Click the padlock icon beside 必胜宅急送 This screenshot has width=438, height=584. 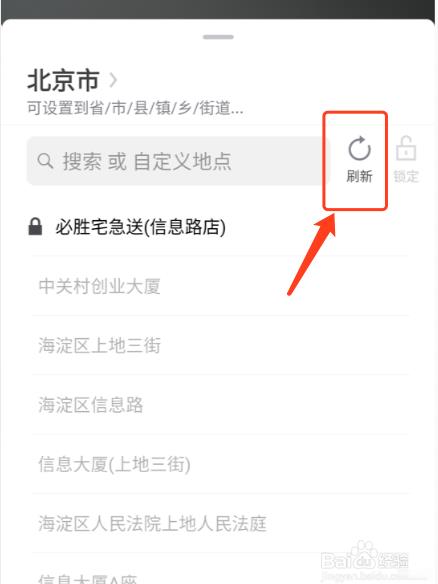[x=35, y=226]
